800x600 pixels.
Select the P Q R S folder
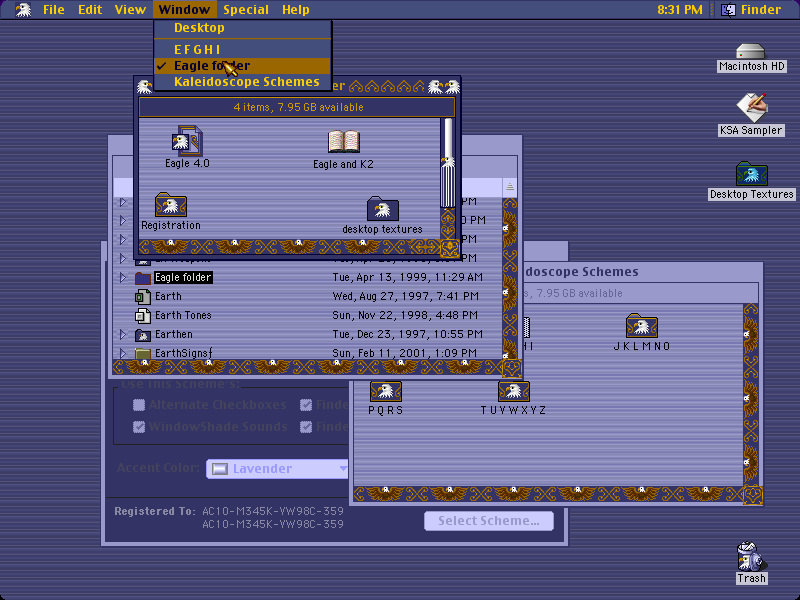tap(385, 391)
